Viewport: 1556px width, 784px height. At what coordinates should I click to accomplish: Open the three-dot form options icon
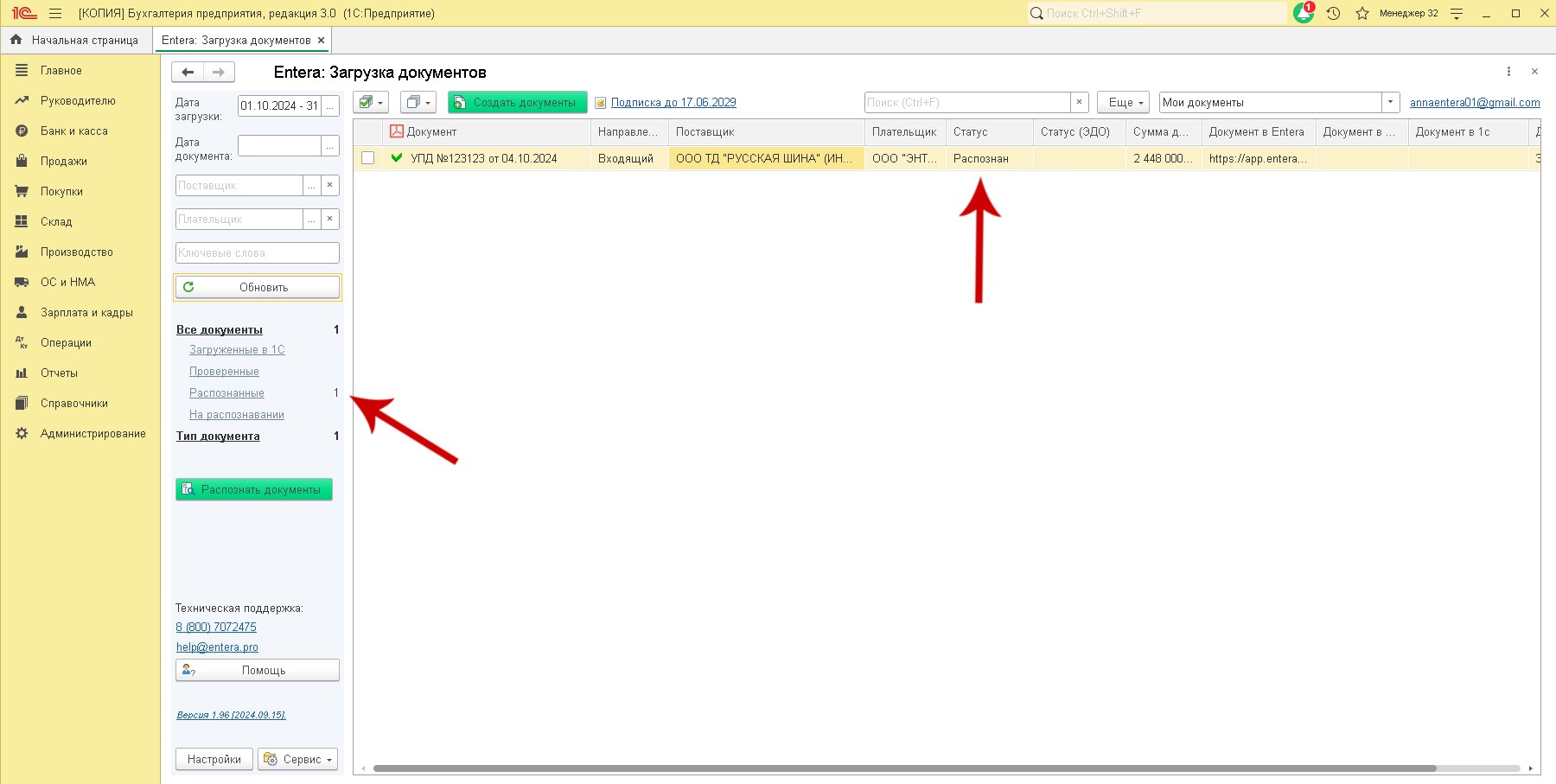coord(1508,72)
